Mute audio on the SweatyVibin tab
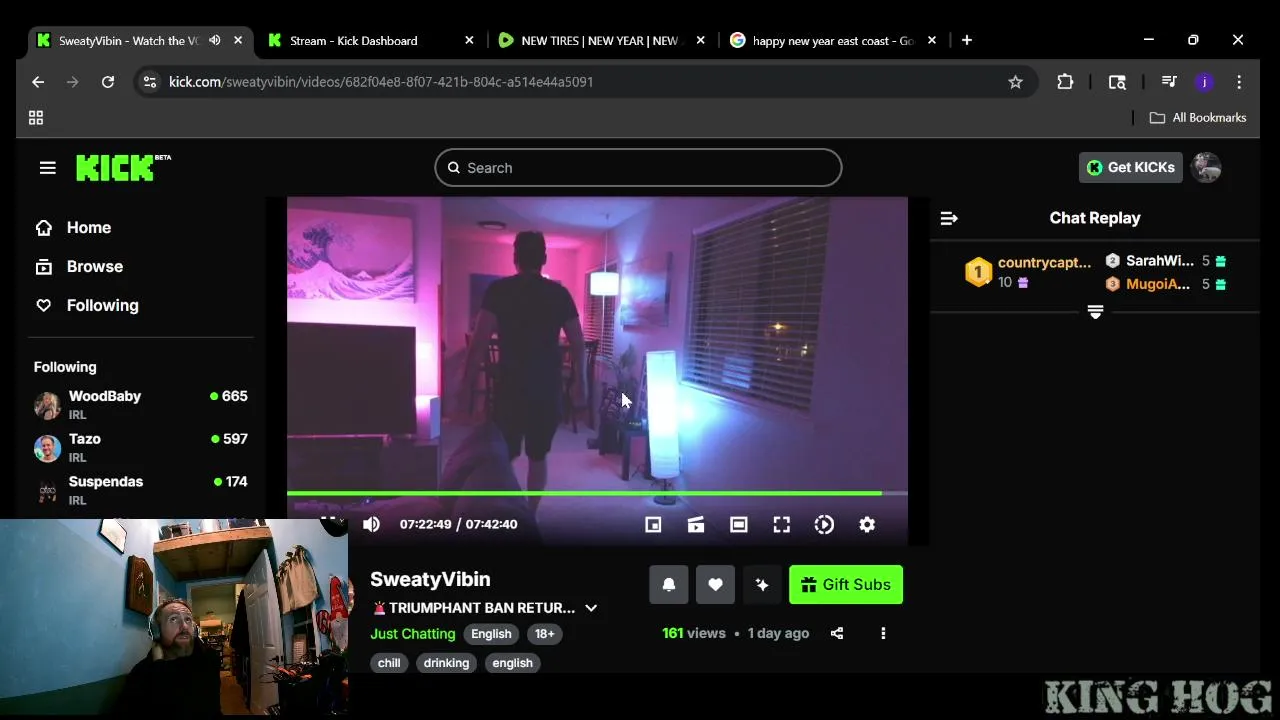This screenshot has height=720, width=1280. click(214, 41)
